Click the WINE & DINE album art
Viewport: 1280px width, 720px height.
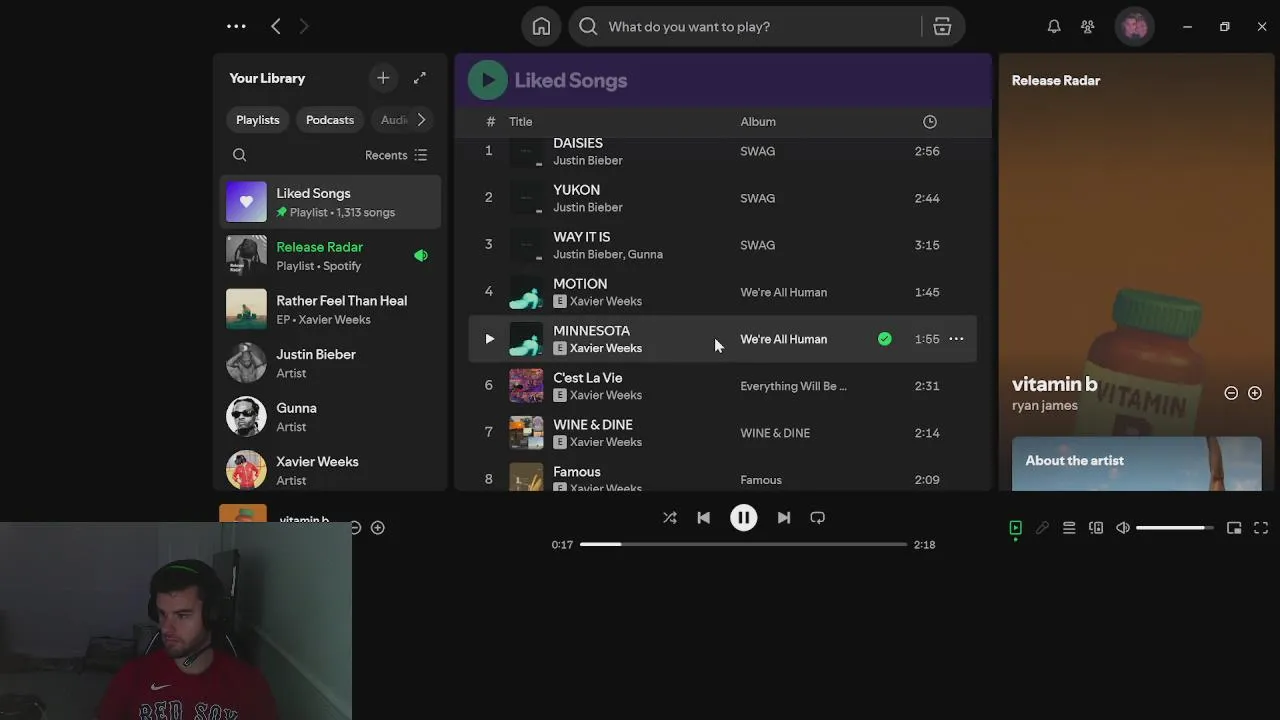526,433
